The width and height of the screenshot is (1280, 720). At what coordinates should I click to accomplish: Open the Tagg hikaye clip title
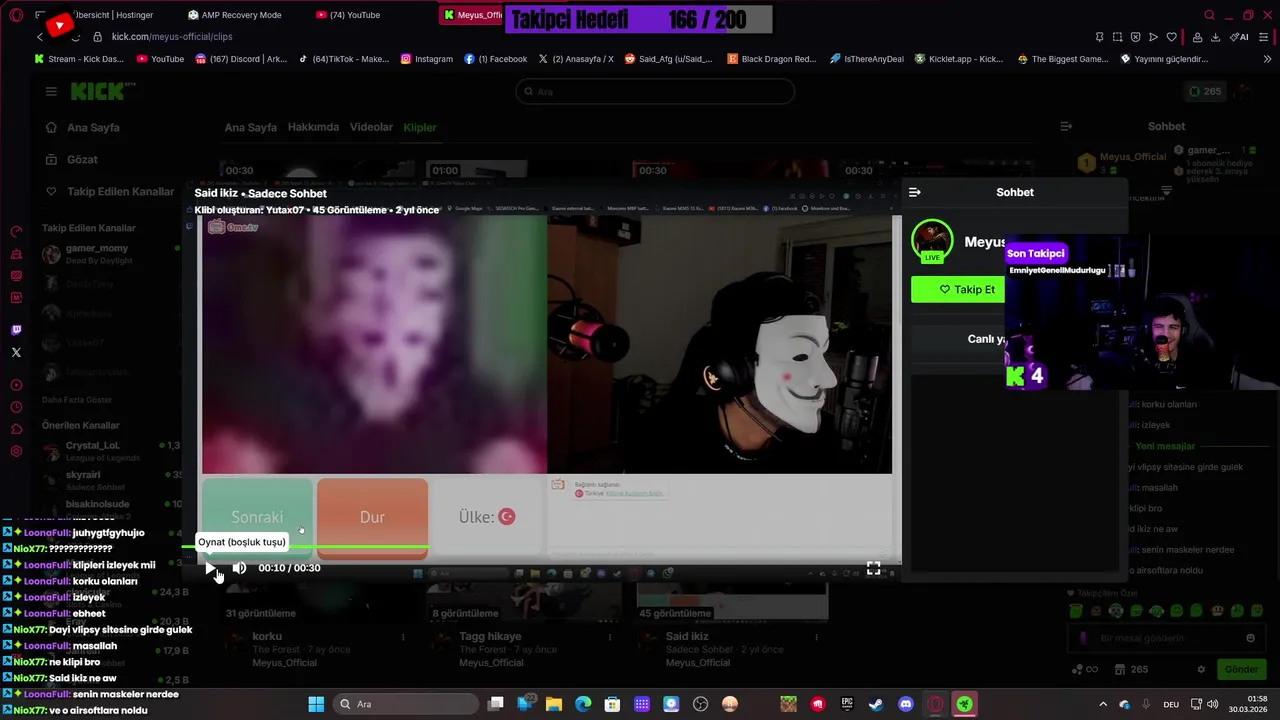(490, 636)
